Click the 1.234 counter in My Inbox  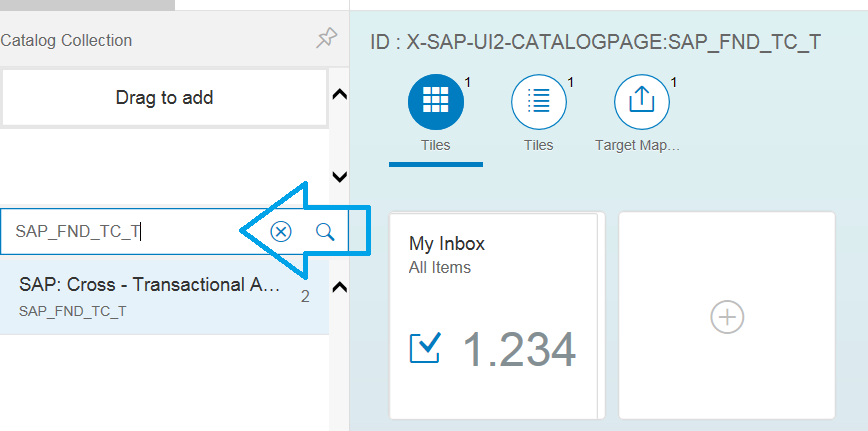pyautogui.click(x=519, y=350)
